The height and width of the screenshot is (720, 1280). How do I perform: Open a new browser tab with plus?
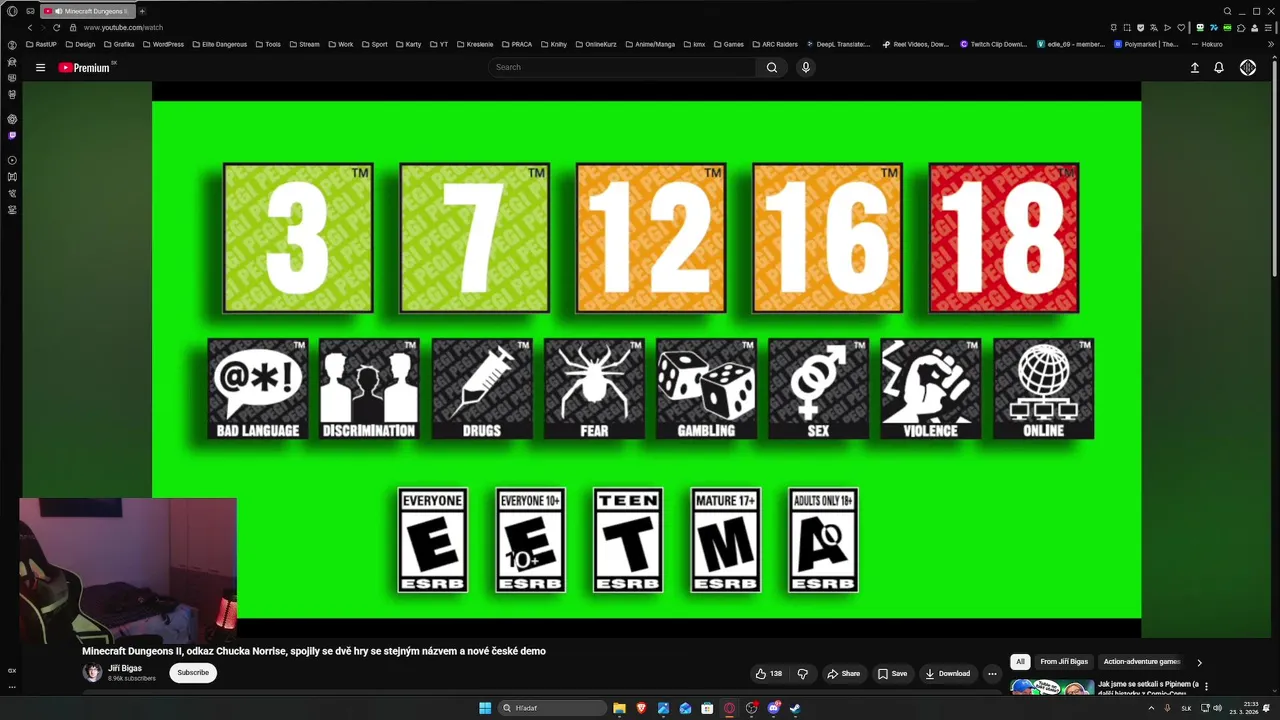click(142, 11)
